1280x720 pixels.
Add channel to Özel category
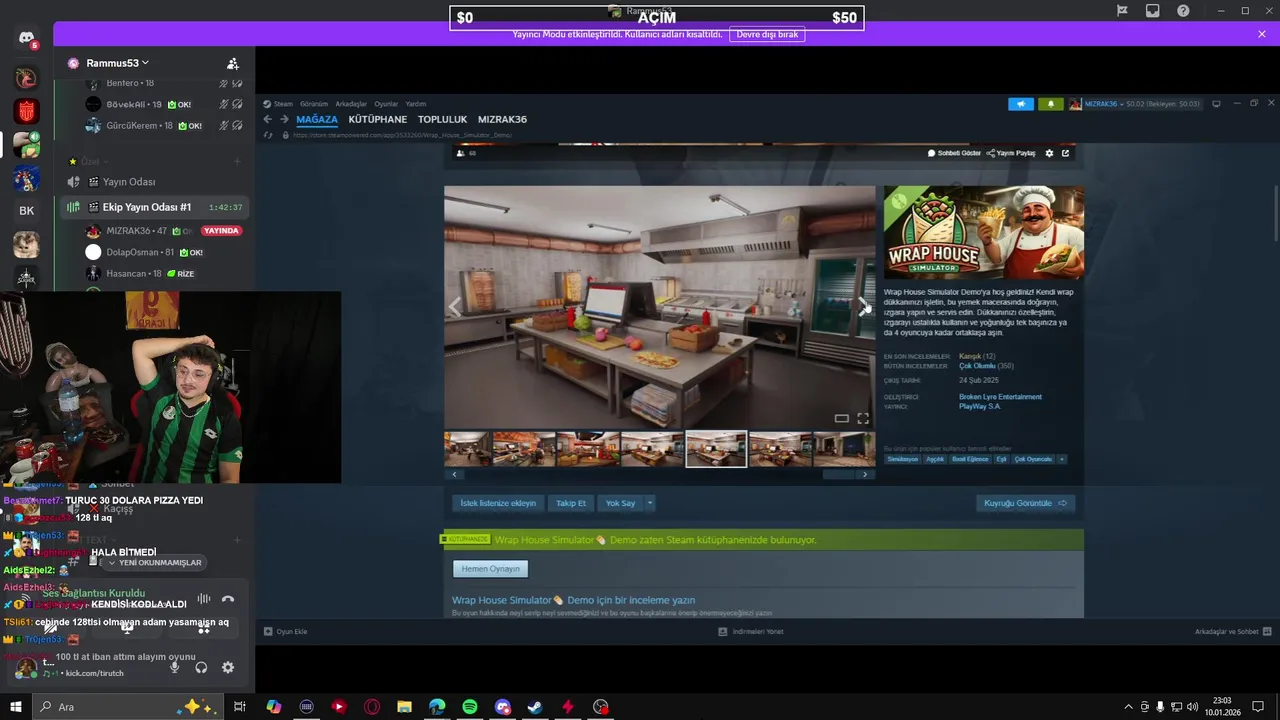pyautogui.click(x=237, y=161)
